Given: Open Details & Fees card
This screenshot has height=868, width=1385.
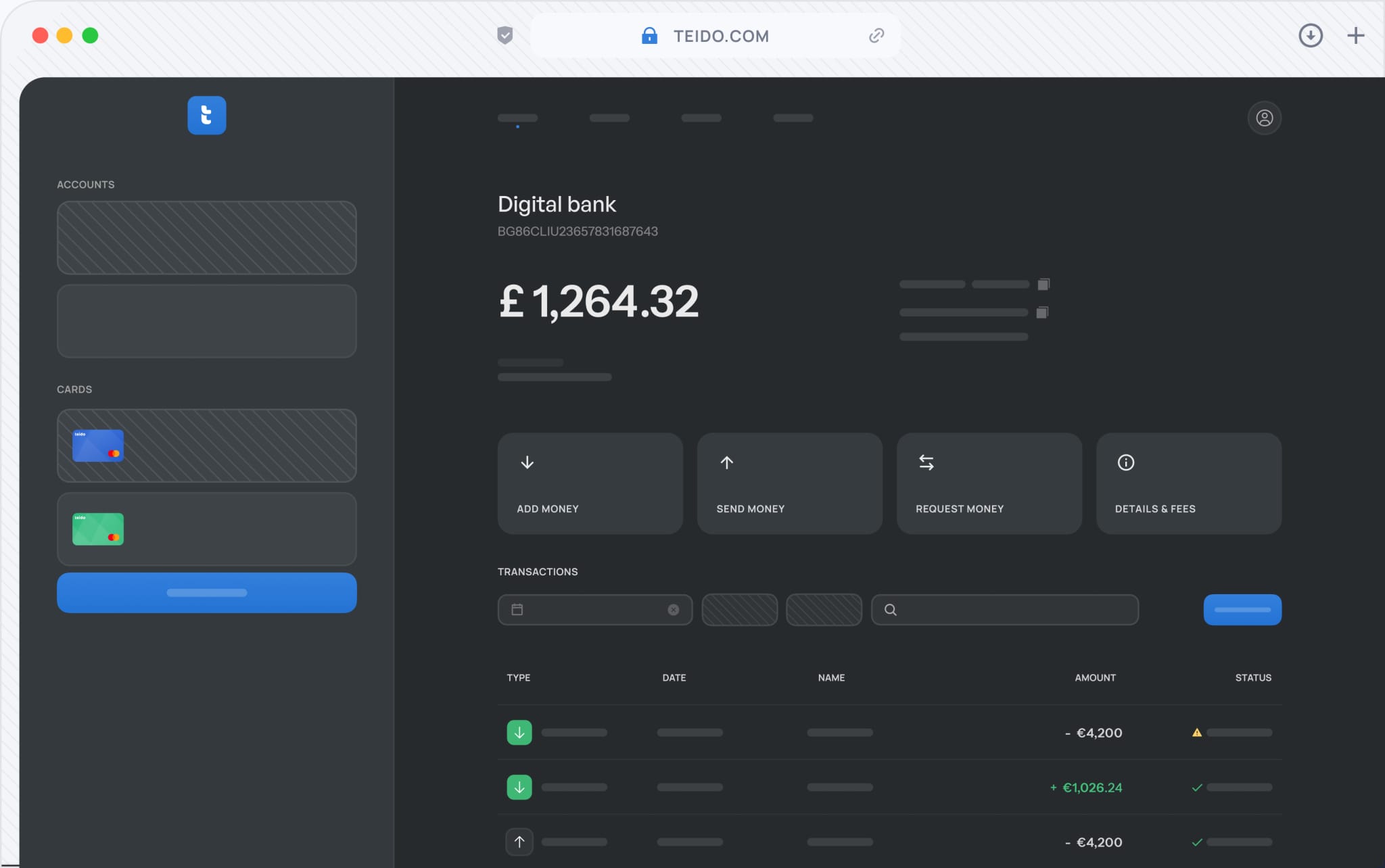Looking at the screenshot, I should pos(1189,484).
